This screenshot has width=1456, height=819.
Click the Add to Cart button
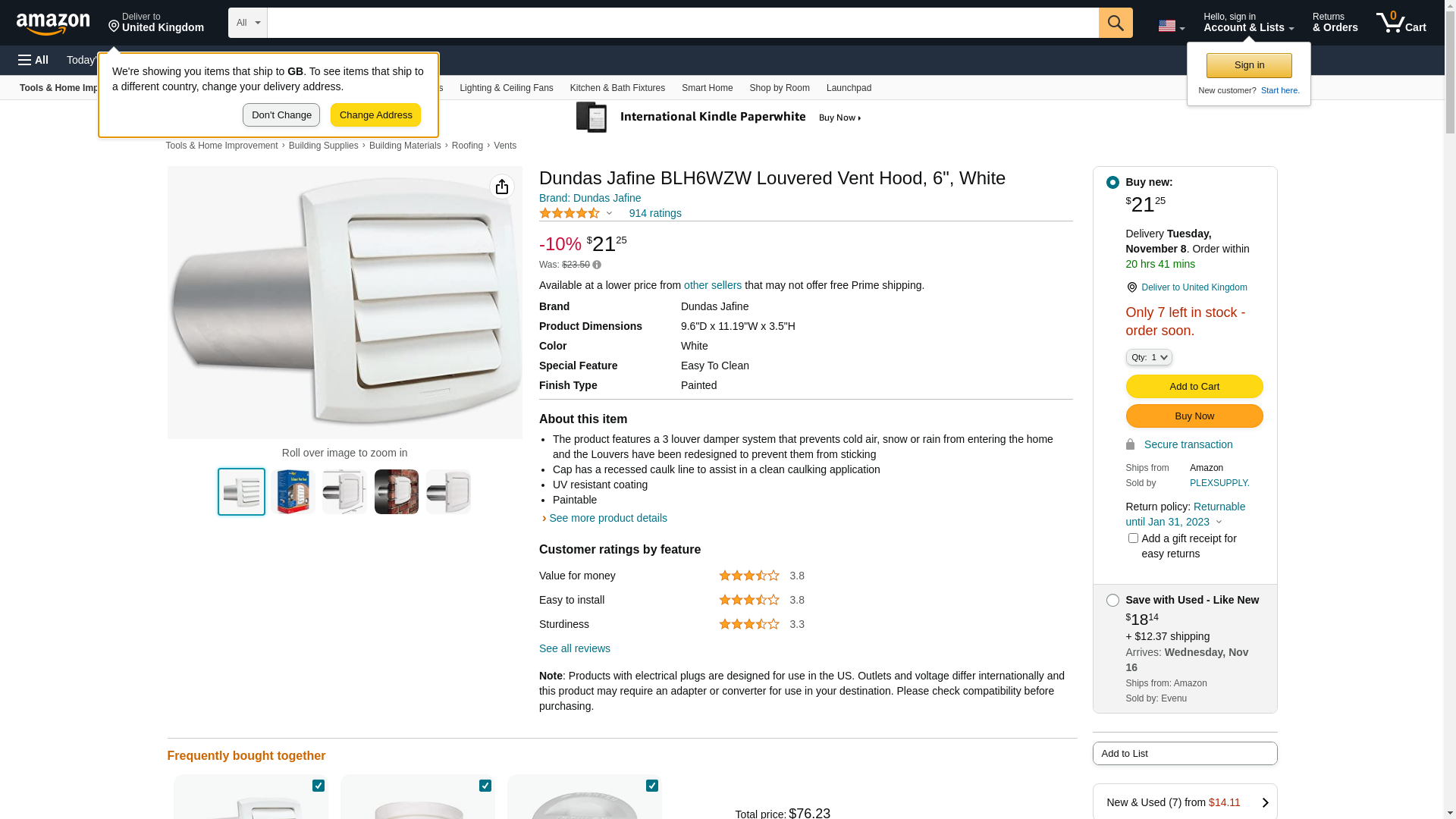(x=1194, y=387)
